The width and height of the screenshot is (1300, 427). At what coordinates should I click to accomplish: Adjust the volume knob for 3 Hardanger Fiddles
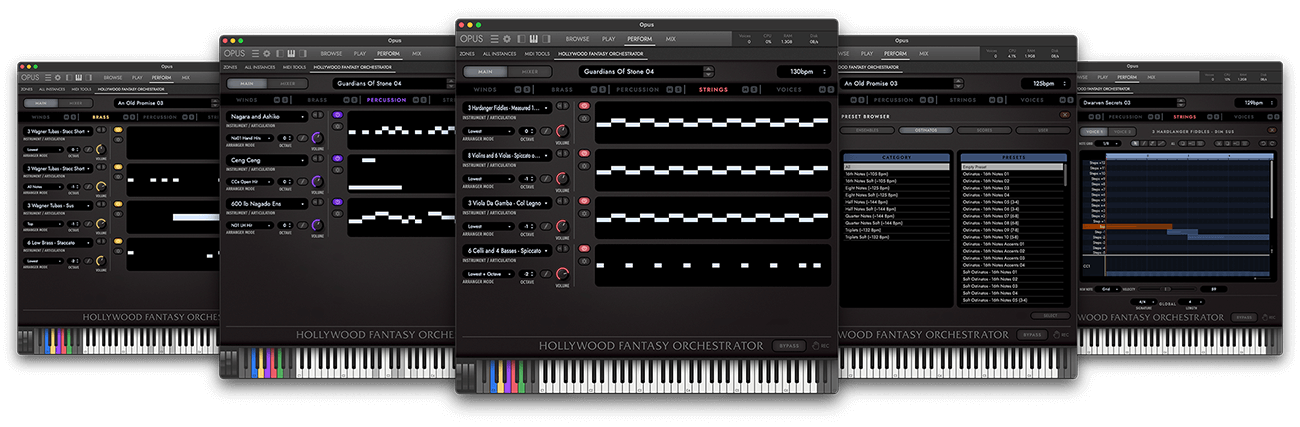562,130
